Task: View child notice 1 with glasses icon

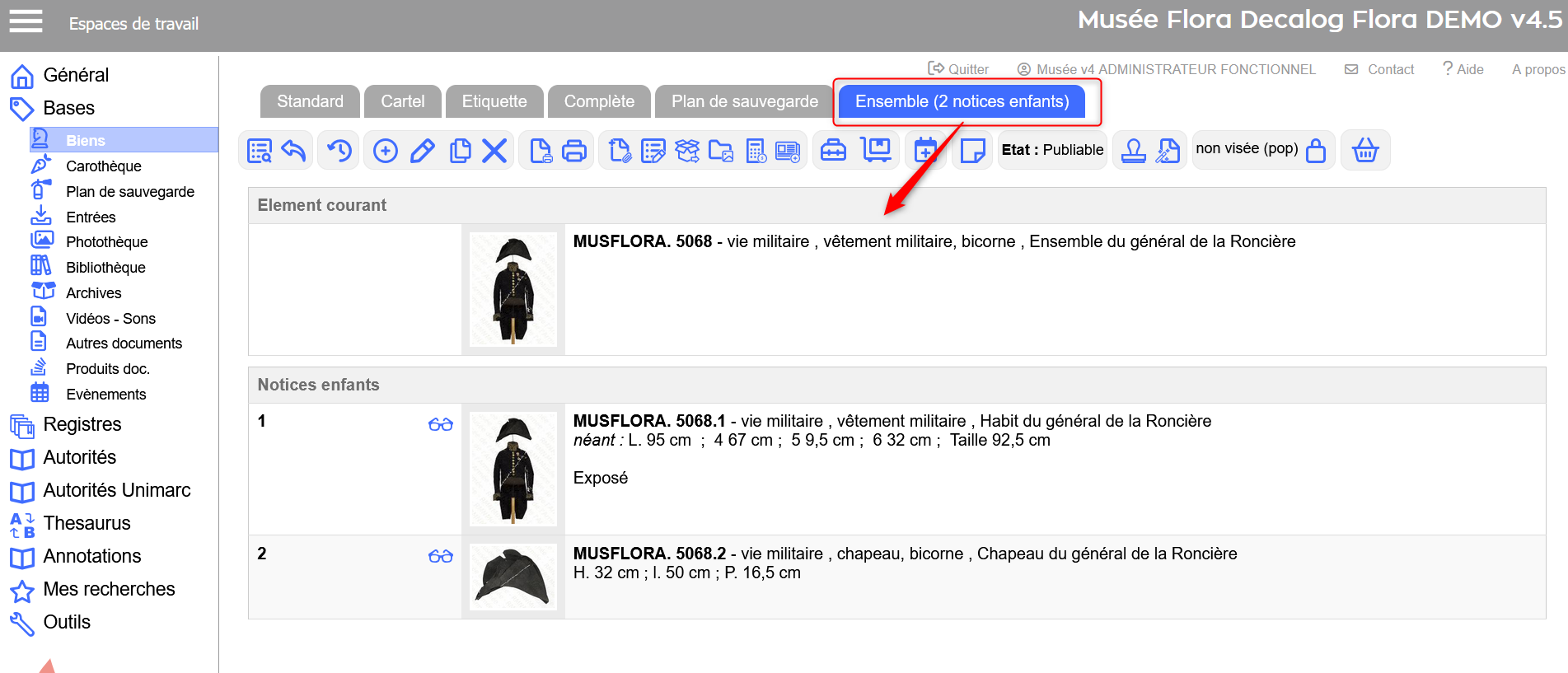Action: 441,424
